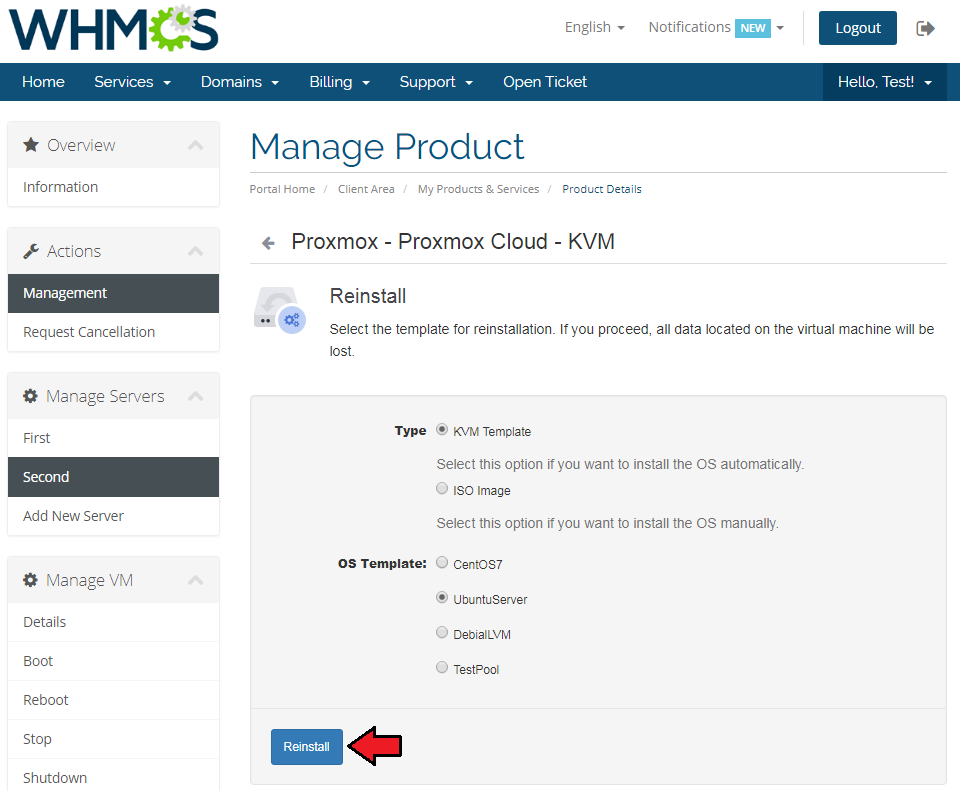Choose the DebialLVM OS template

coord(441,632)
